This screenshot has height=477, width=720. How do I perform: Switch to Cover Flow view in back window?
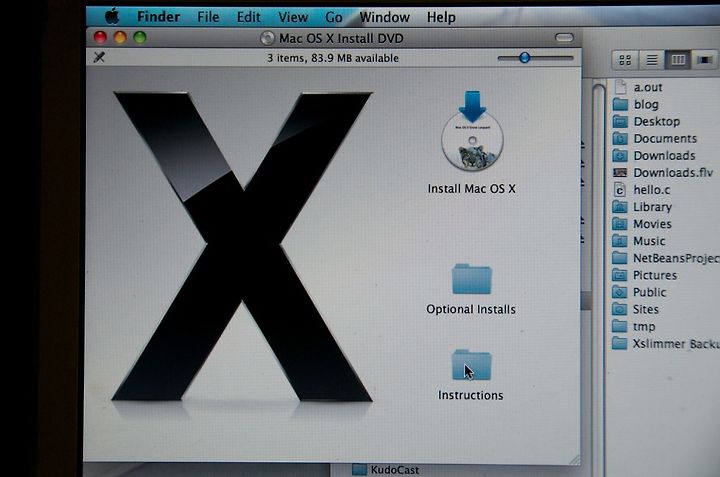click(704, 60)
